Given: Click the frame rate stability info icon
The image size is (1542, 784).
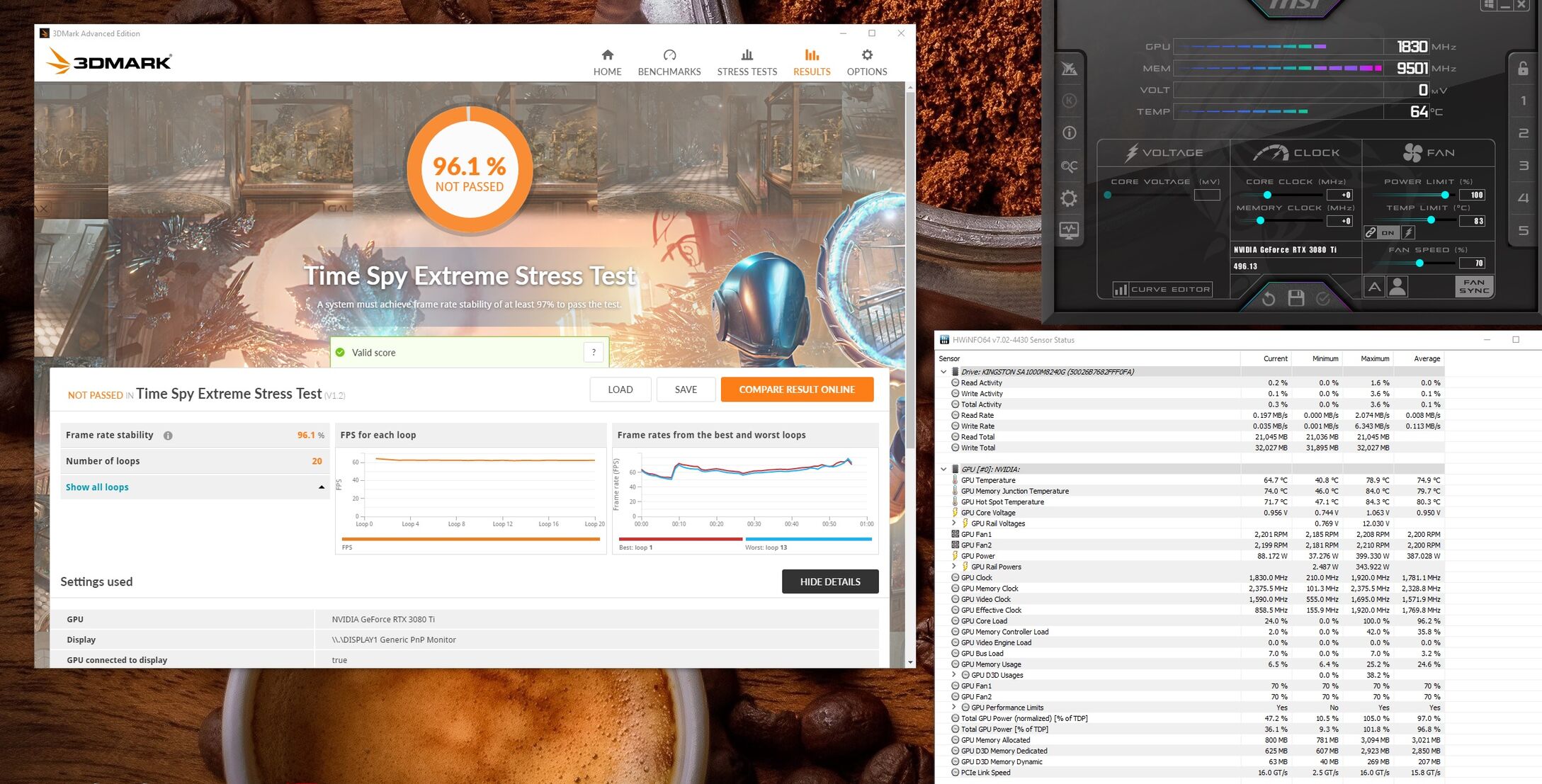Looking at the screenshot, I should pyautogui.click(x=168, y=436).
